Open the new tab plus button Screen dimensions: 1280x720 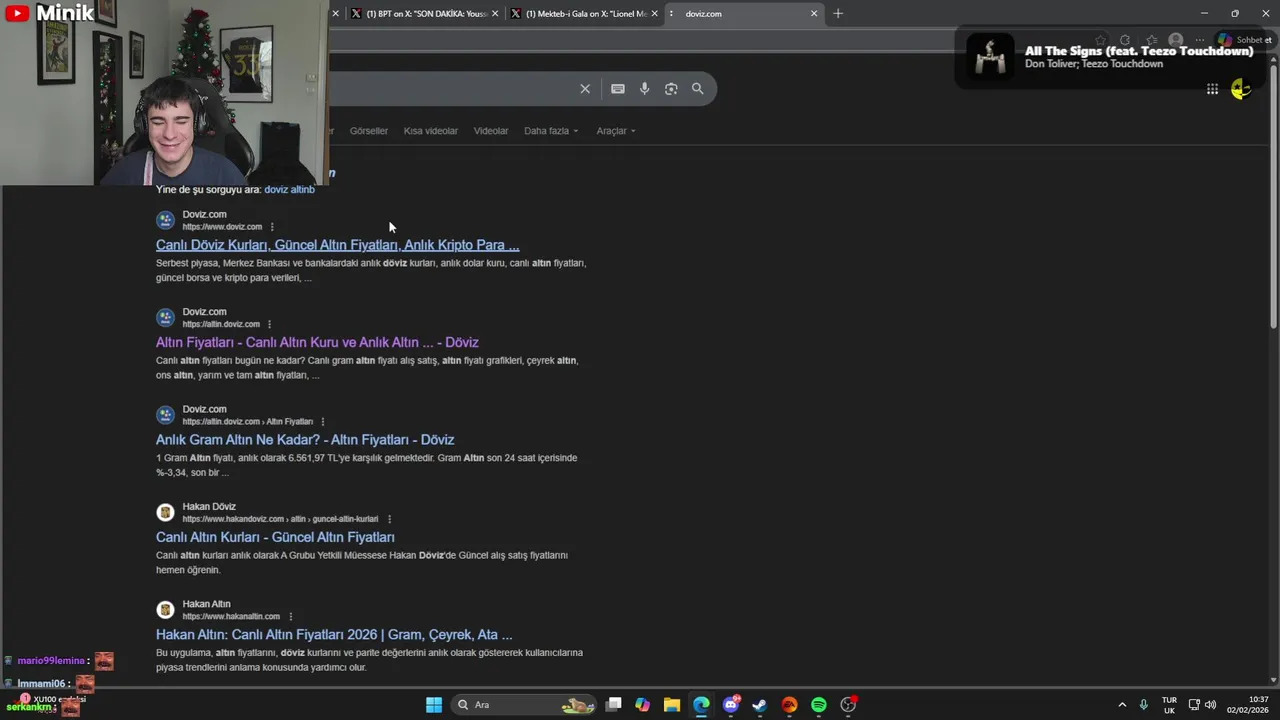pyautogui.click(x=838, y=14)
